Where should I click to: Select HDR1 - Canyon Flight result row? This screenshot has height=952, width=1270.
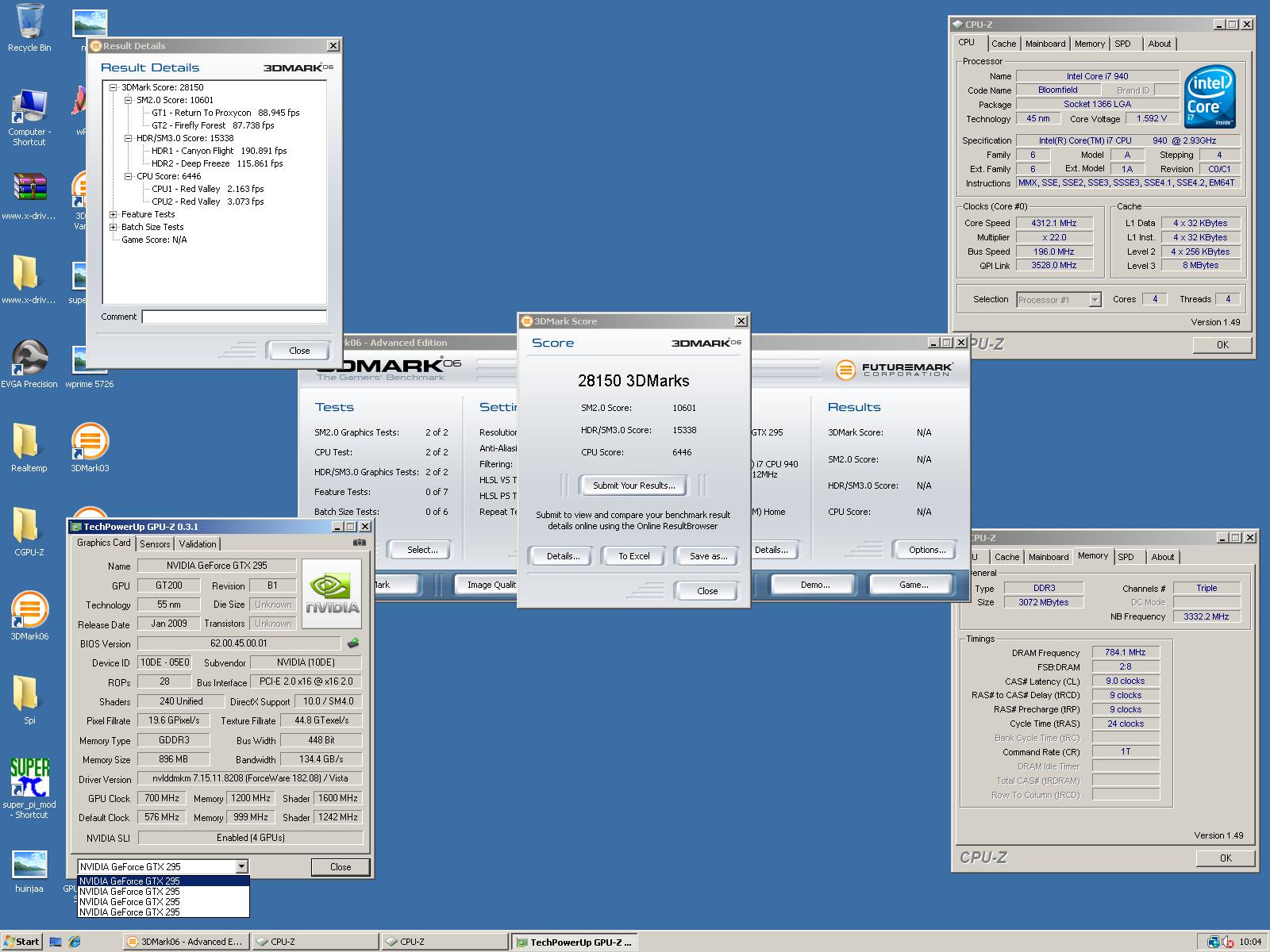click(x=219, y=151)
